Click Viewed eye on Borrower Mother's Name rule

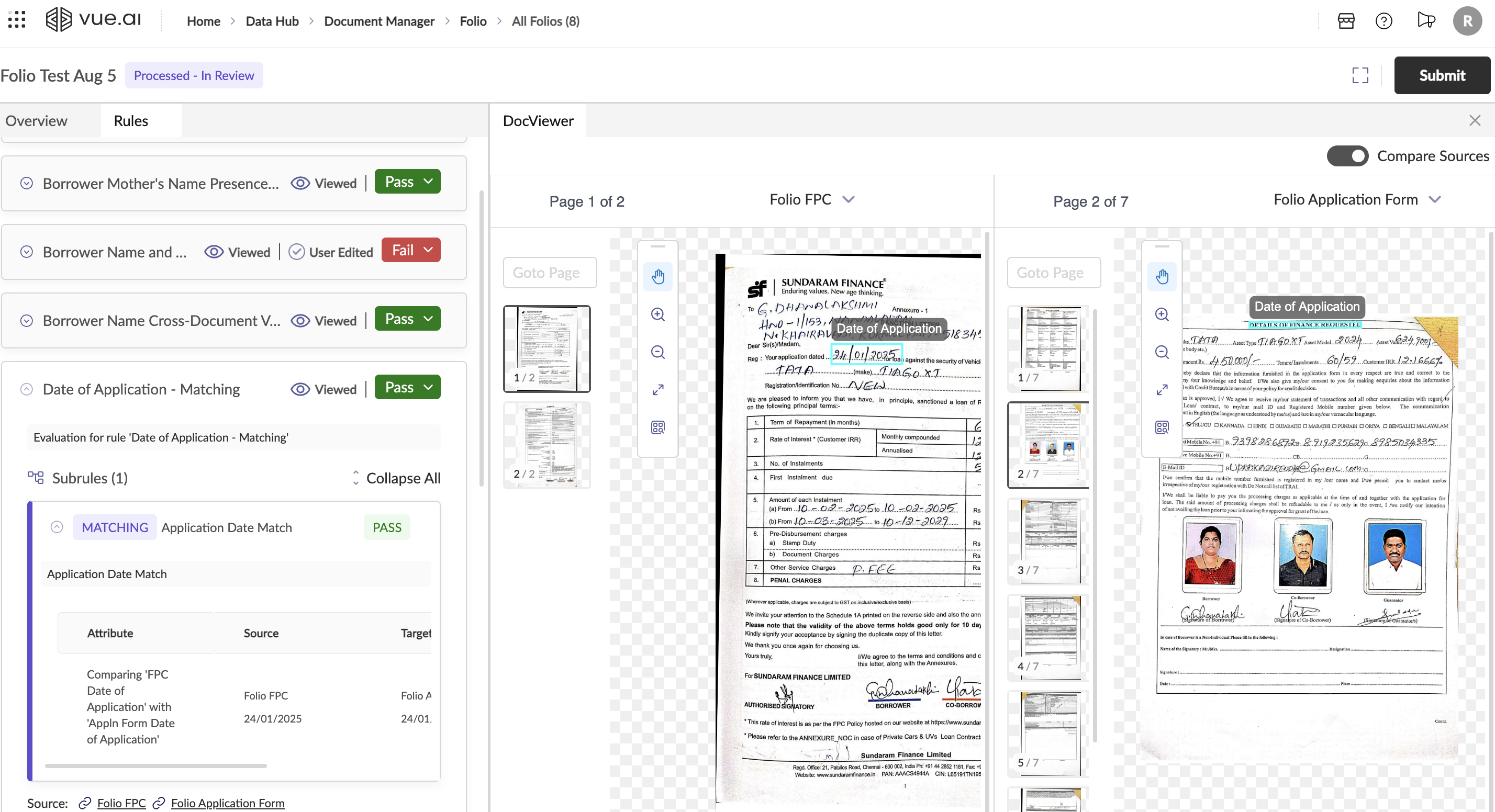300,183
